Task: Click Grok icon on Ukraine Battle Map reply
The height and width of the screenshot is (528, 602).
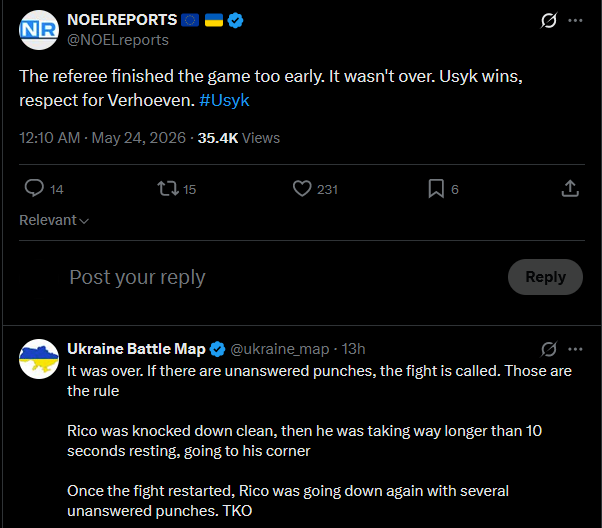Action: tap(549, 349)
